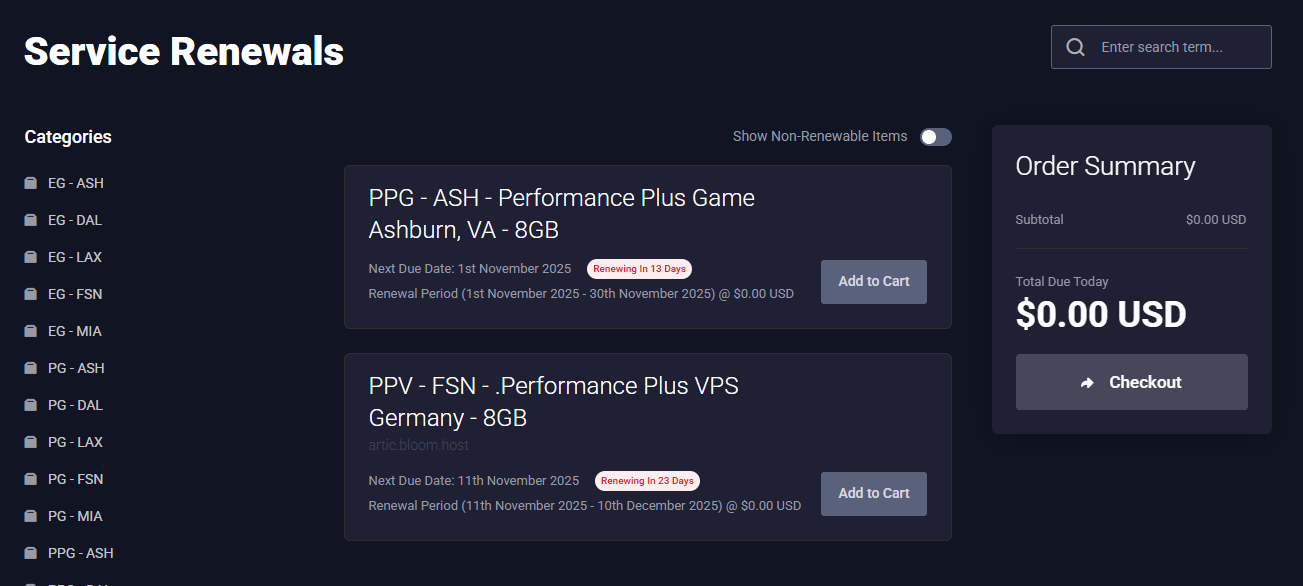Click the Renewing In 13 Days badge
The image size is (1303, 586).
639,269
